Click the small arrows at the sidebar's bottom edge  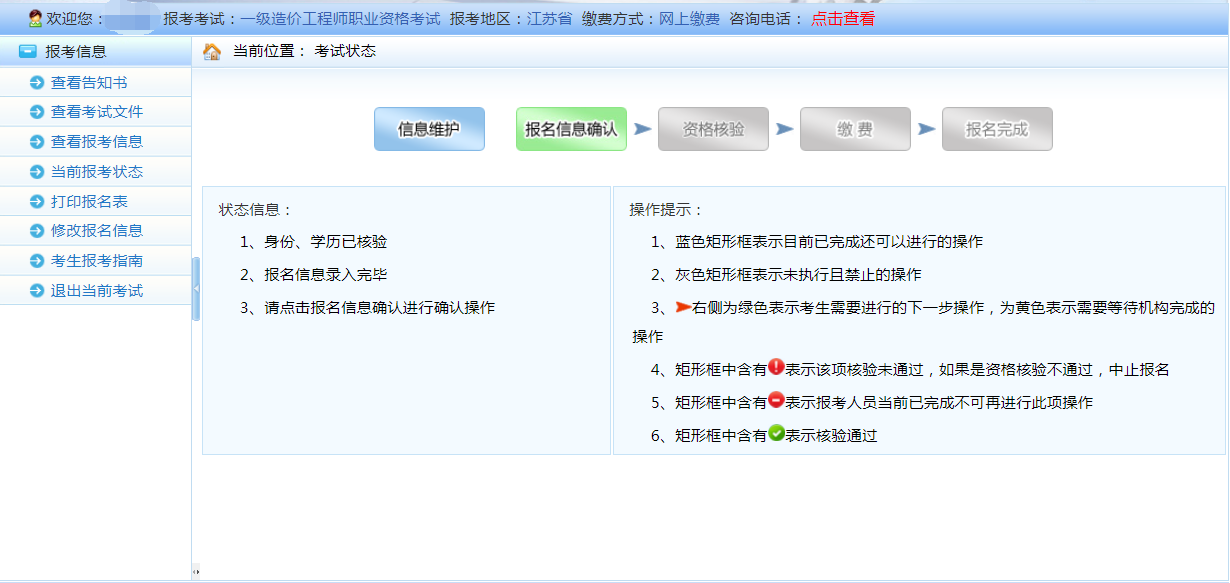[x=196, y=572]
